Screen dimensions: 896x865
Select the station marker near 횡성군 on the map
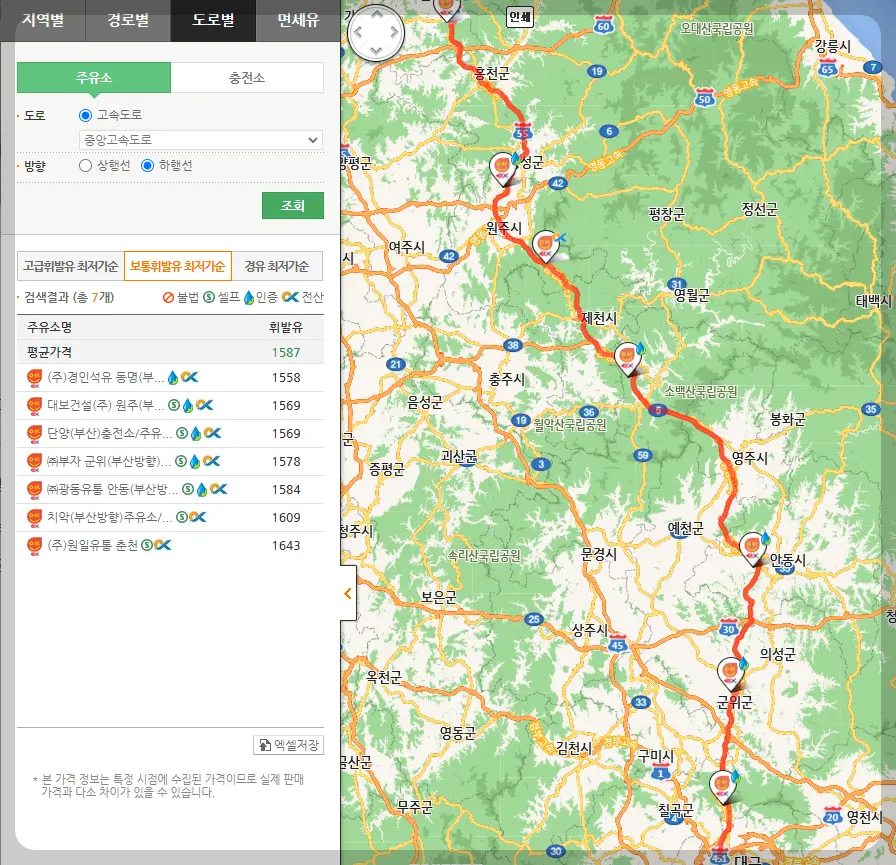click(503, 169)
